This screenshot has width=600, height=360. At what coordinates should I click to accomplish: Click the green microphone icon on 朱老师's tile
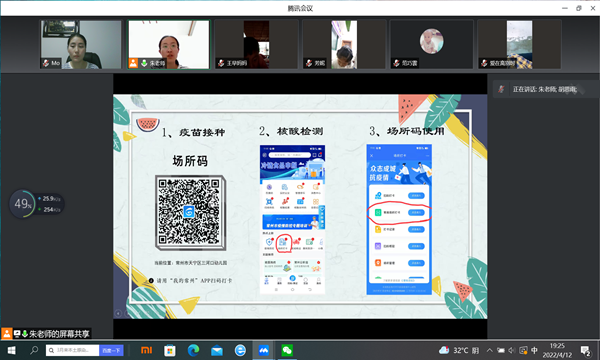pyautogui.click(x=144, y=63)
